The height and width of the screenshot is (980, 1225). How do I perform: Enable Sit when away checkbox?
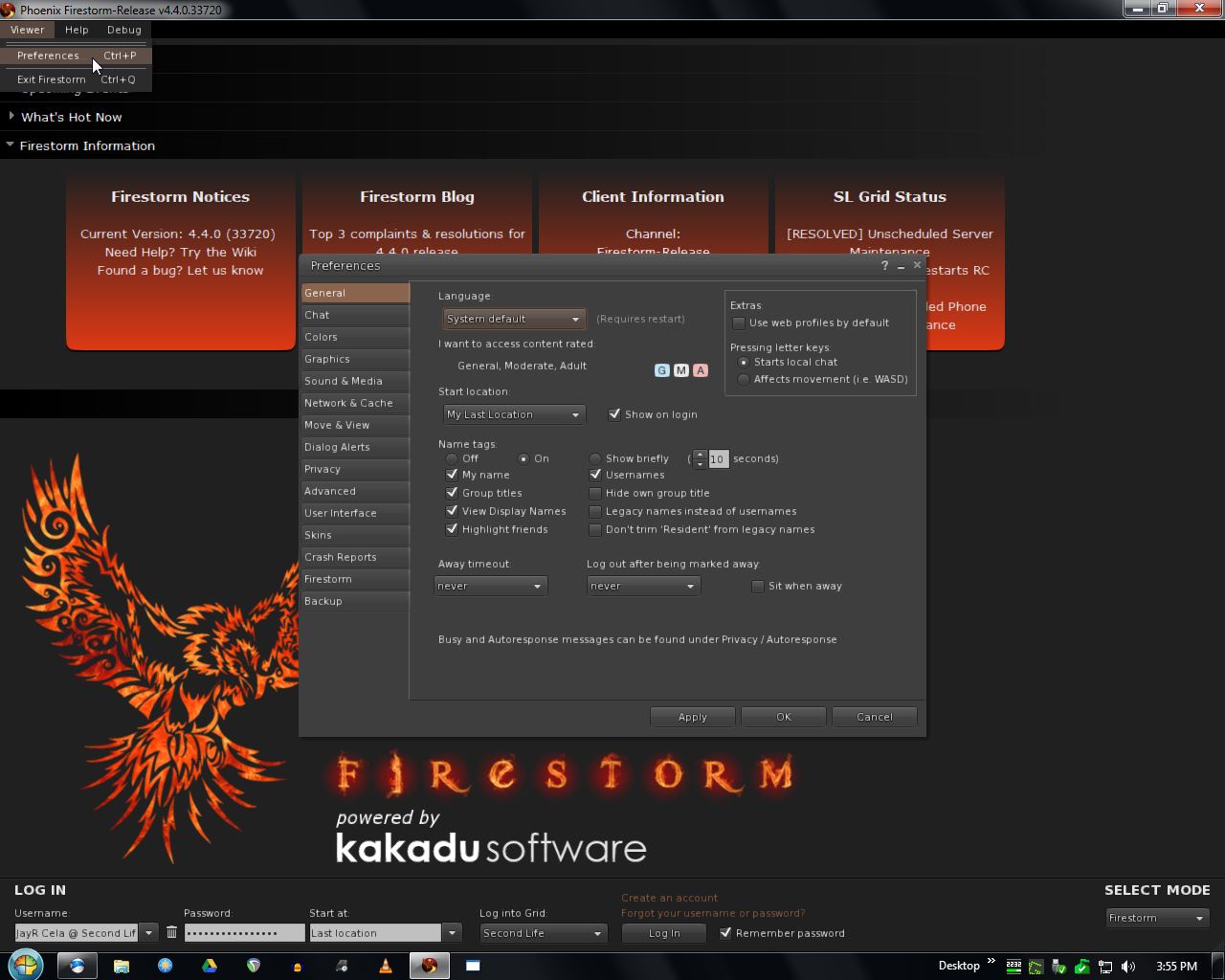coord(758,587)
